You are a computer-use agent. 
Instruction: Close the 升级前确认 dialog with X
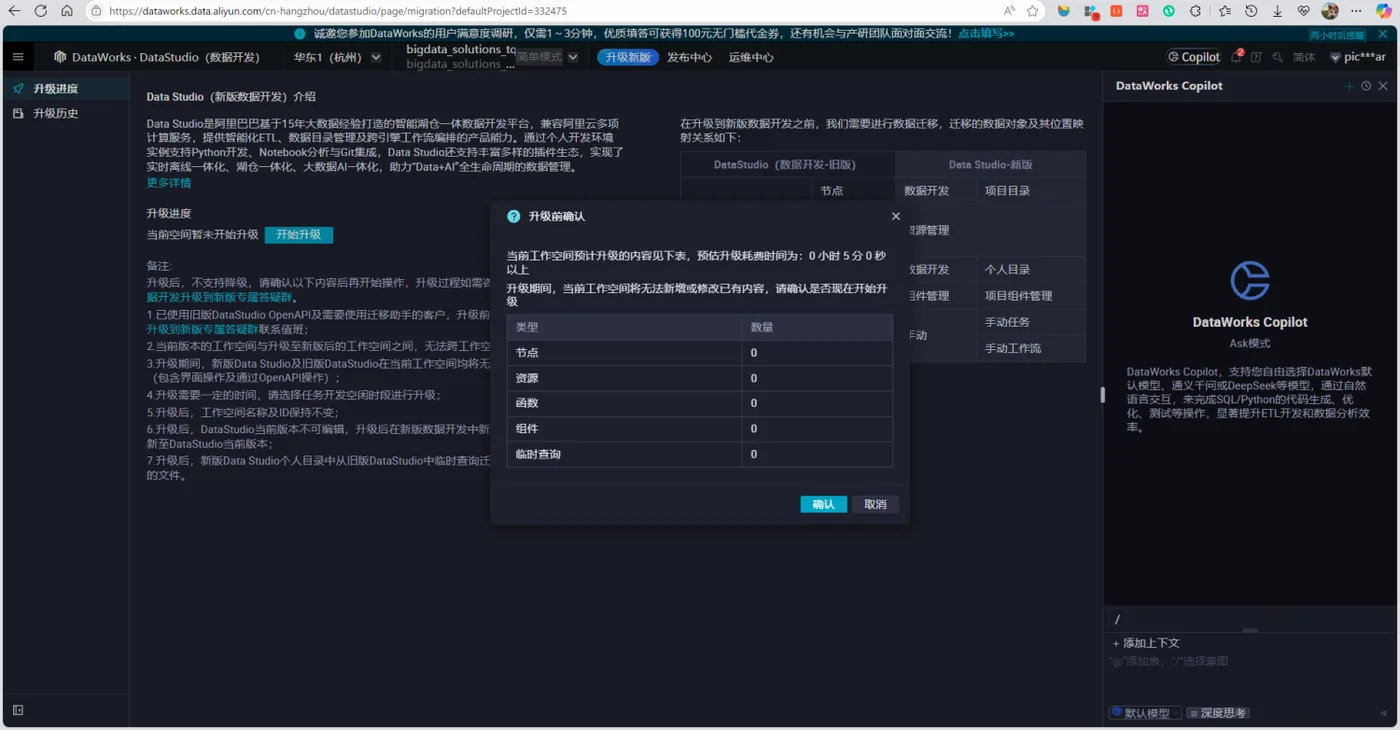(x=896, y=216)
